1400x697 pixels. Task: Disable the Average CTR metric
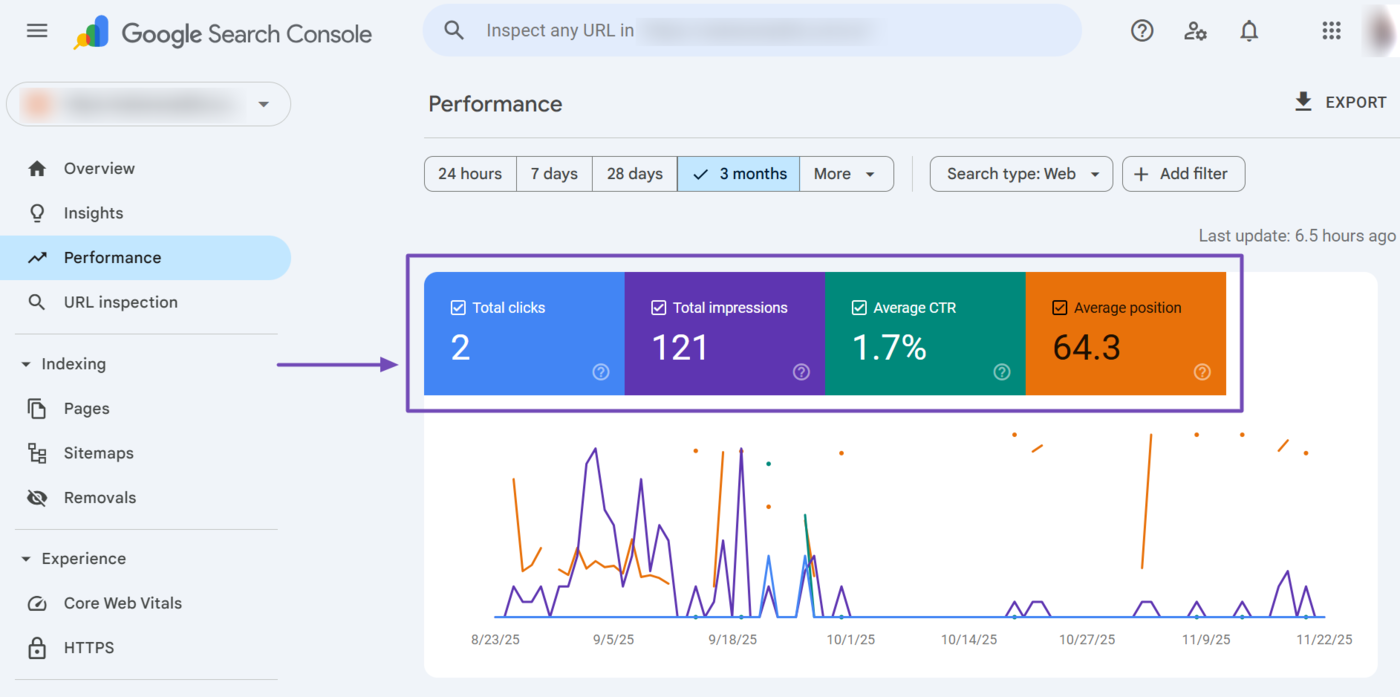pyautogui.click(x=859, y=307)
